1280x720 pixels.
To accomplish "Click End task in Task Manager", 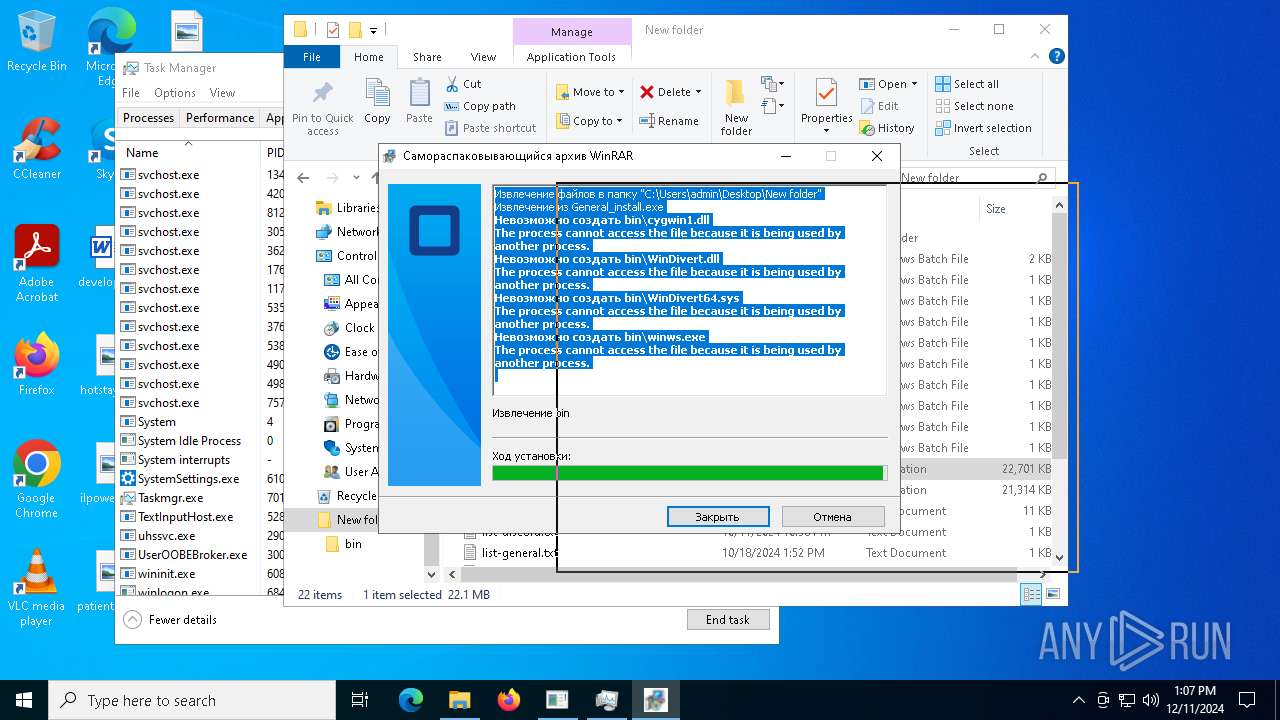I will click(728, 620).
